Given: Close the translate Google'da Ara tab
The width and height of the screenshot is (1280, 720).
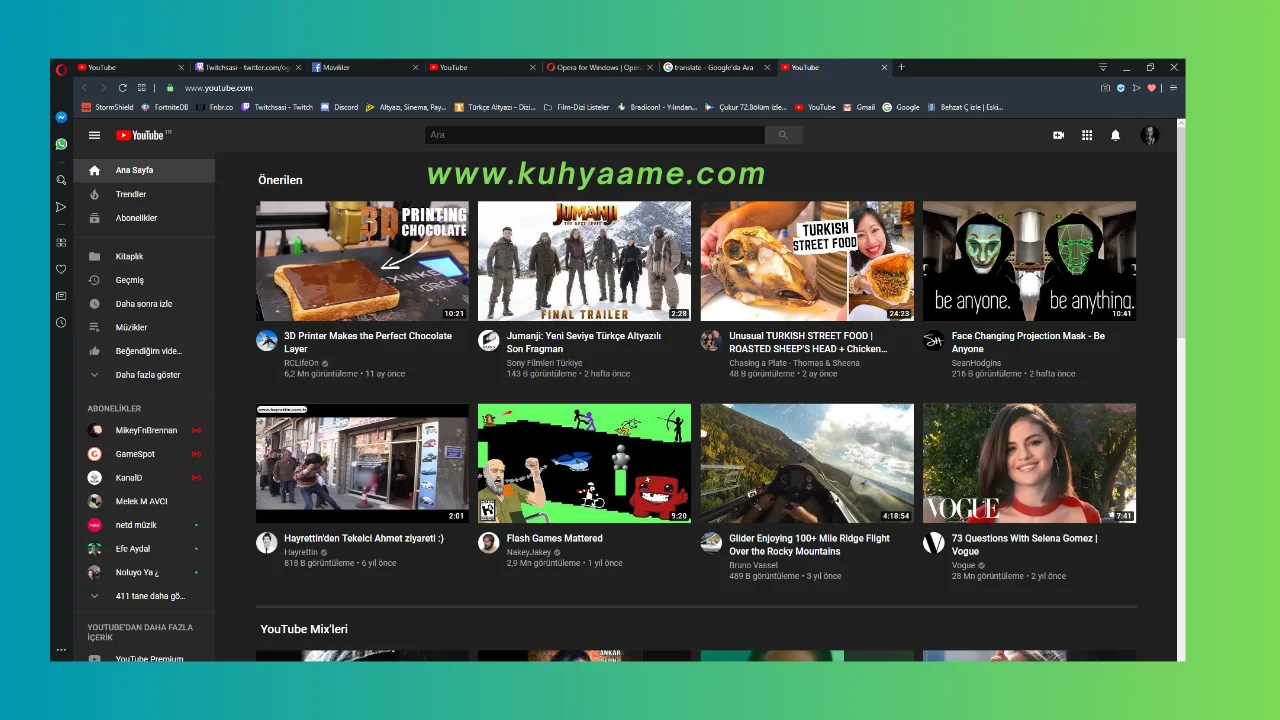Looking at the screenshot, I should coord(768,67).
